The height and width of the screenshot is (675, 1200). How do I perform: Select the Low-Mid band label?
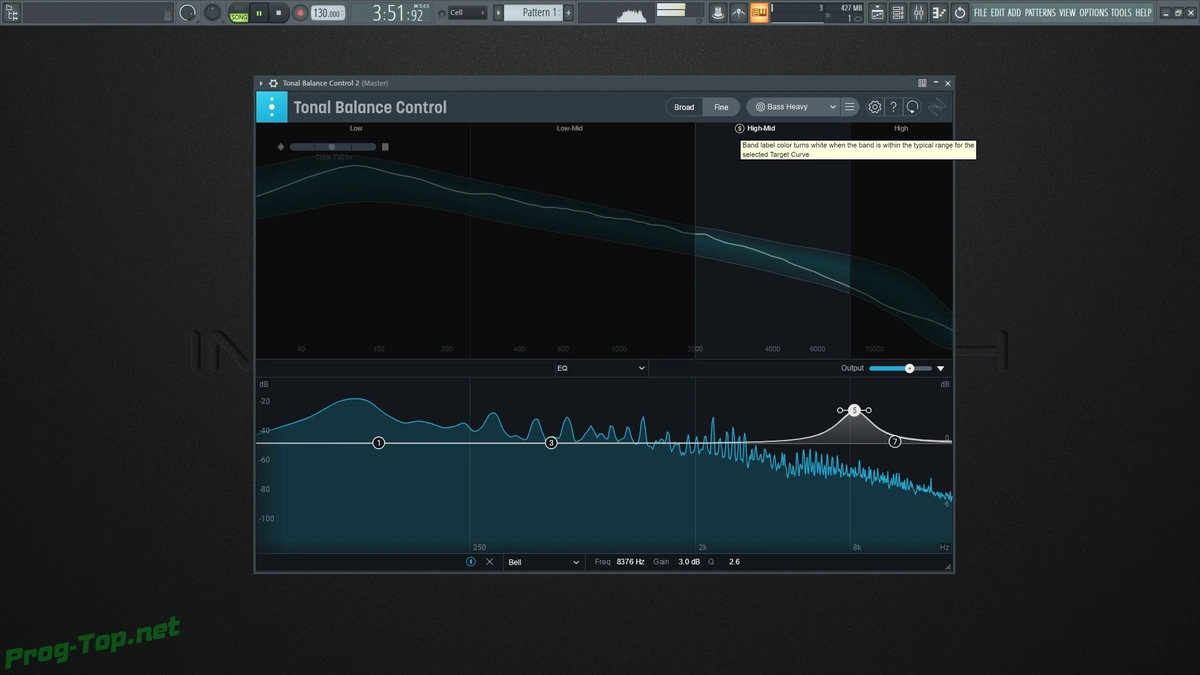[569, 128]
